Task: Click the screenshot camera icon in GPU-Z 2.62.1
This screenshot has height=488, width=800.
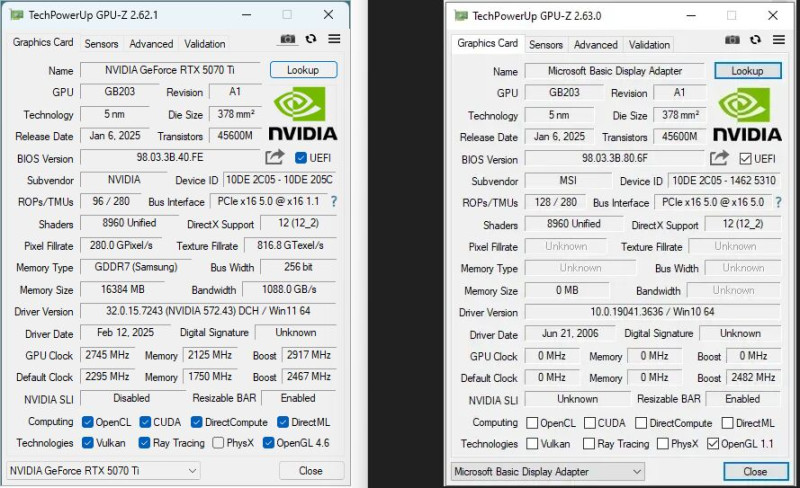Action: pyautogui.click(x=288, y=39)
